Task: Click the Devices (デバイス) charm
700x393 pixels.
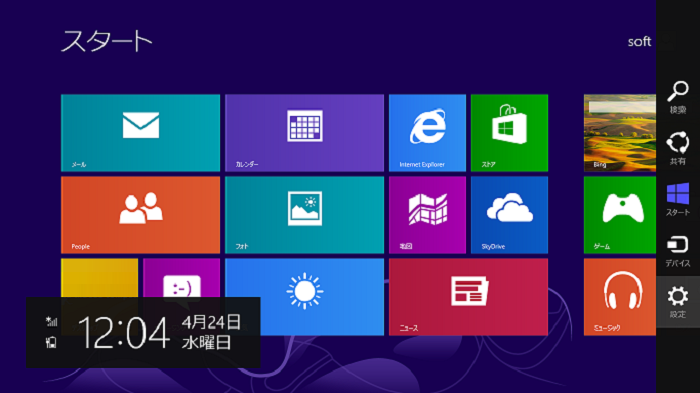Action: [678, 251]
